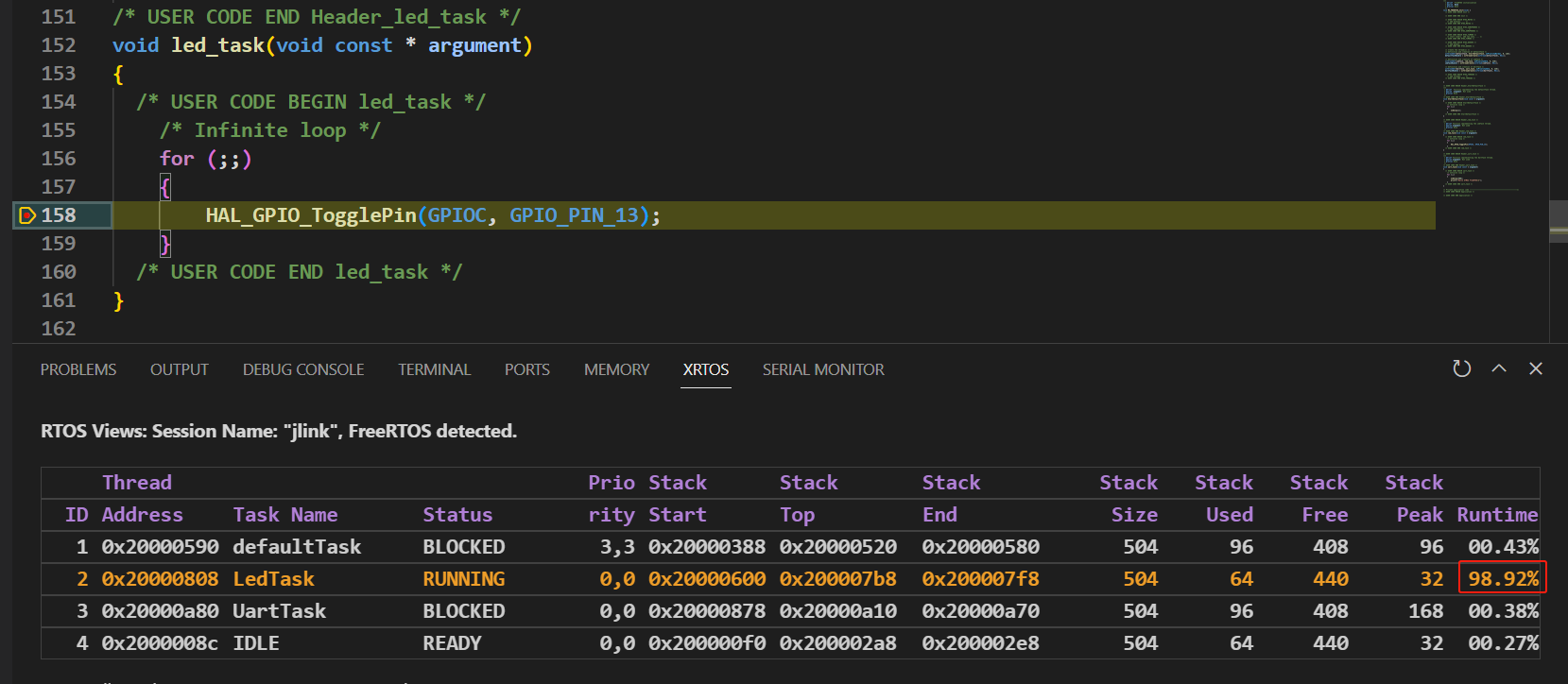Viewport: 1568px width, 684px height.
Task: Click HAL_GPIO_TogglePin in the code
Action: pyautogui.click(x=311, y=215)
